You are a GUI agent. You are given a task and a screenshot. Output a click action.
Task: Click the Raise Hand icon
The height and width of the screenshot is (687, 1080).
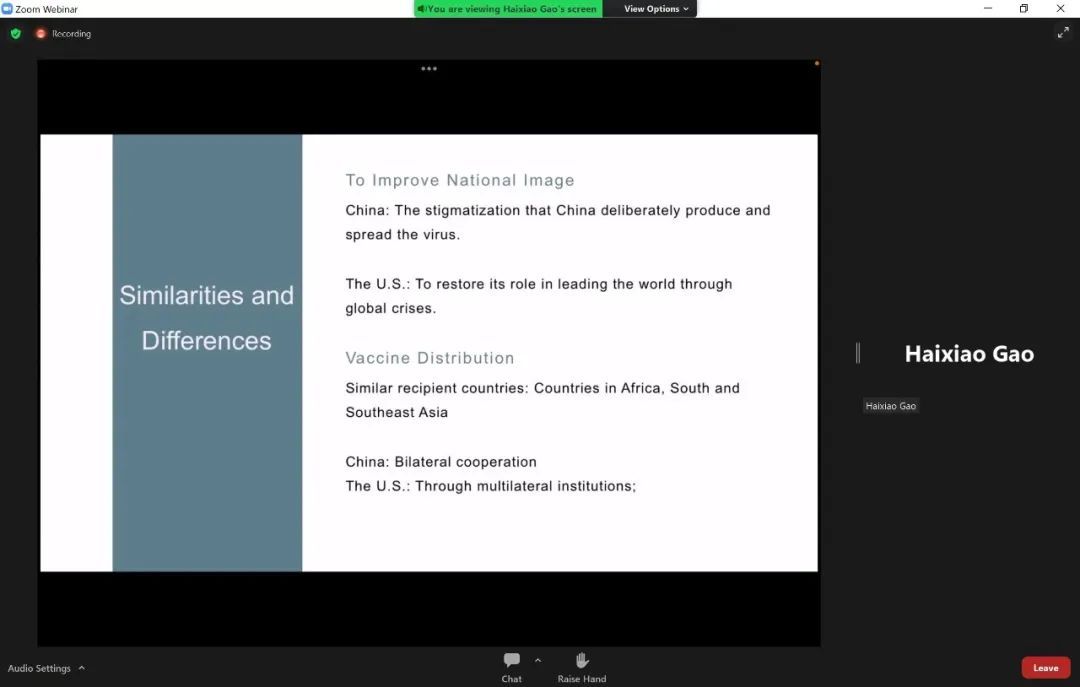coord(582,660)
